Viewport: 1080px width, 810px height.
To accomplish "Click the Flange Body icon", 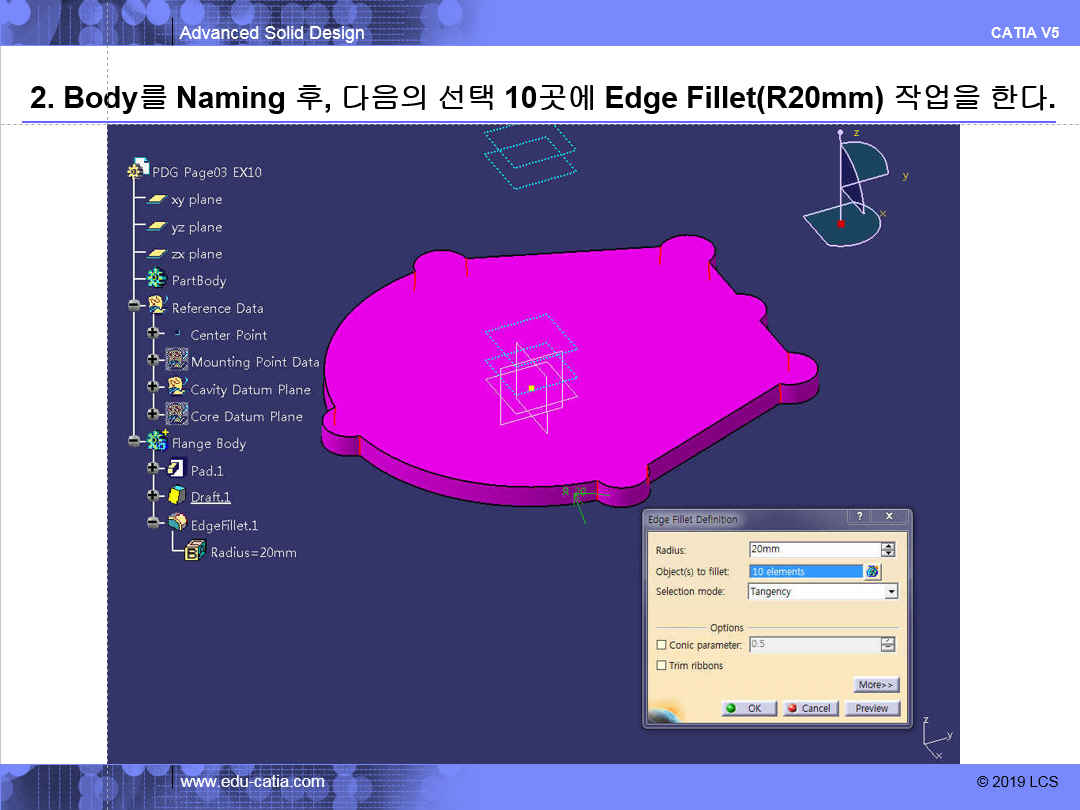I will [157, 442].
